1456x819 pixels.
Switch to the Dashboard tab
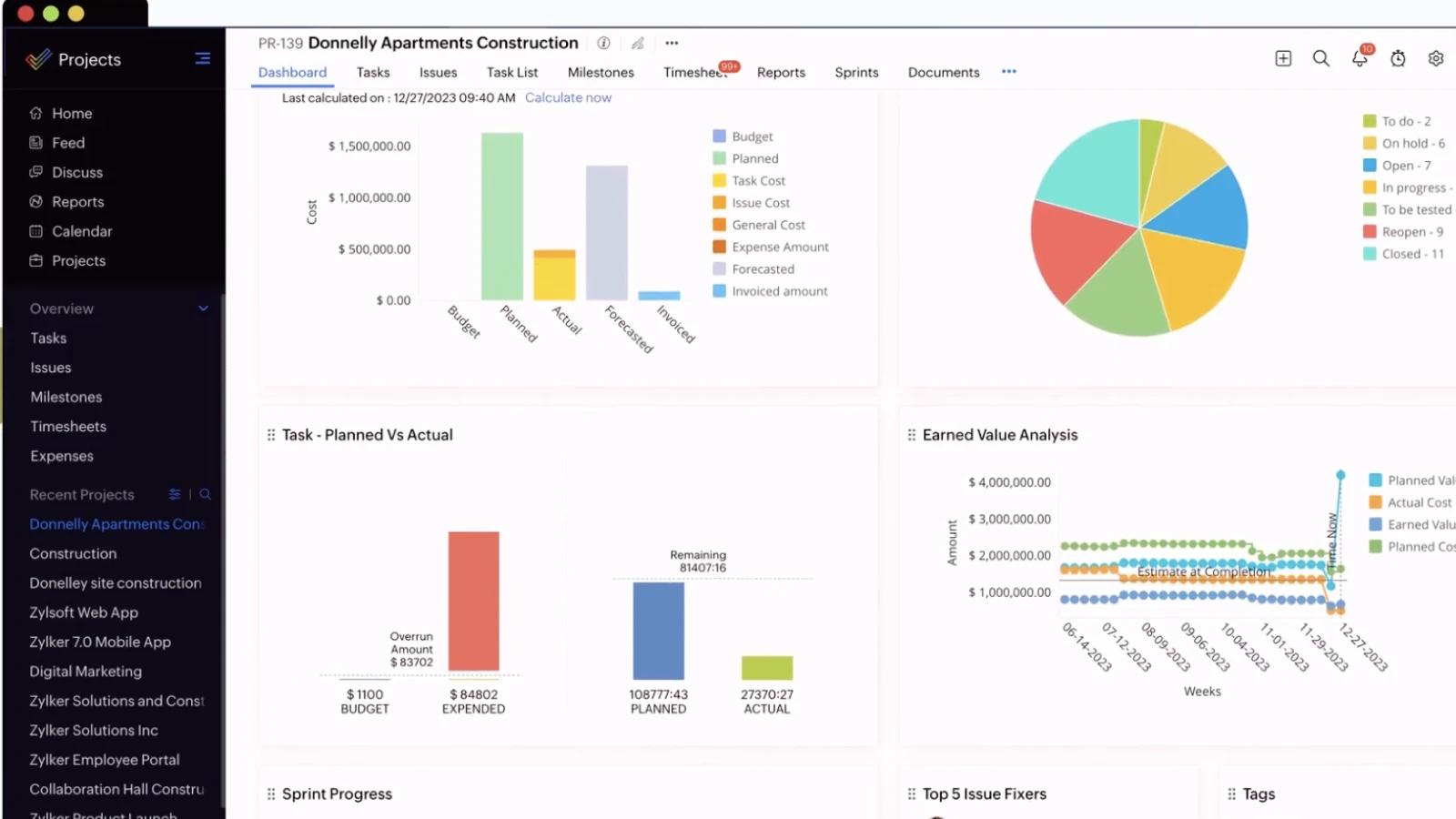click(x=292, y=72)
